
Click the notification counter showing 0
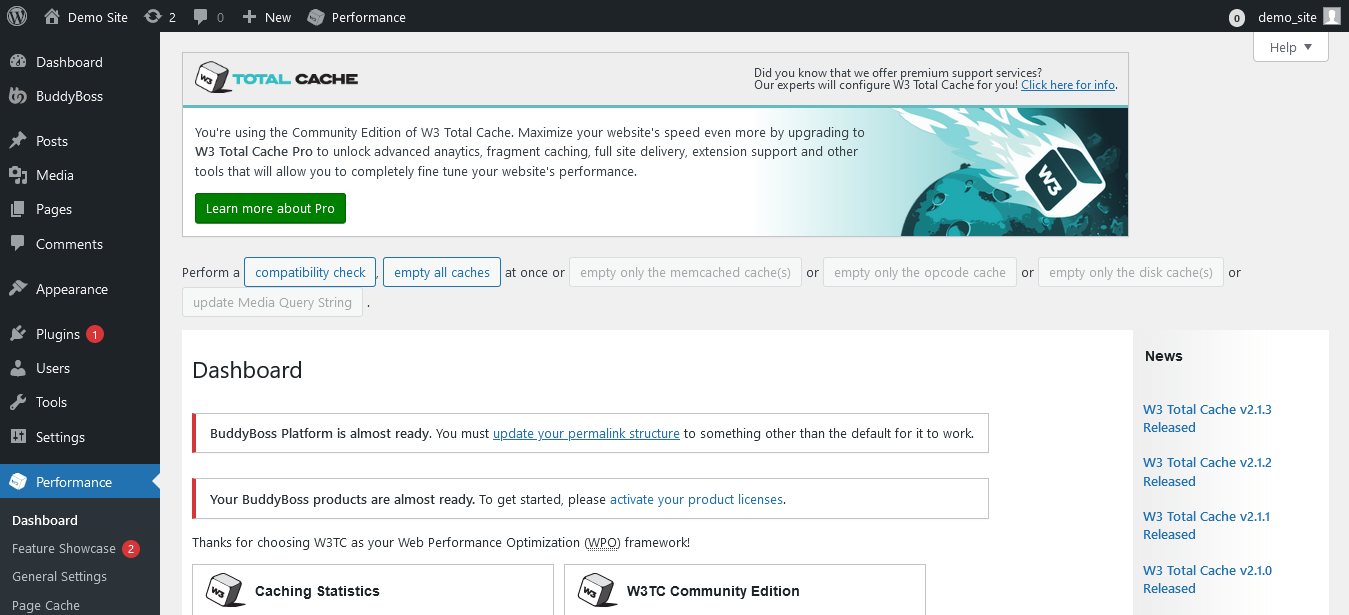1238,17
